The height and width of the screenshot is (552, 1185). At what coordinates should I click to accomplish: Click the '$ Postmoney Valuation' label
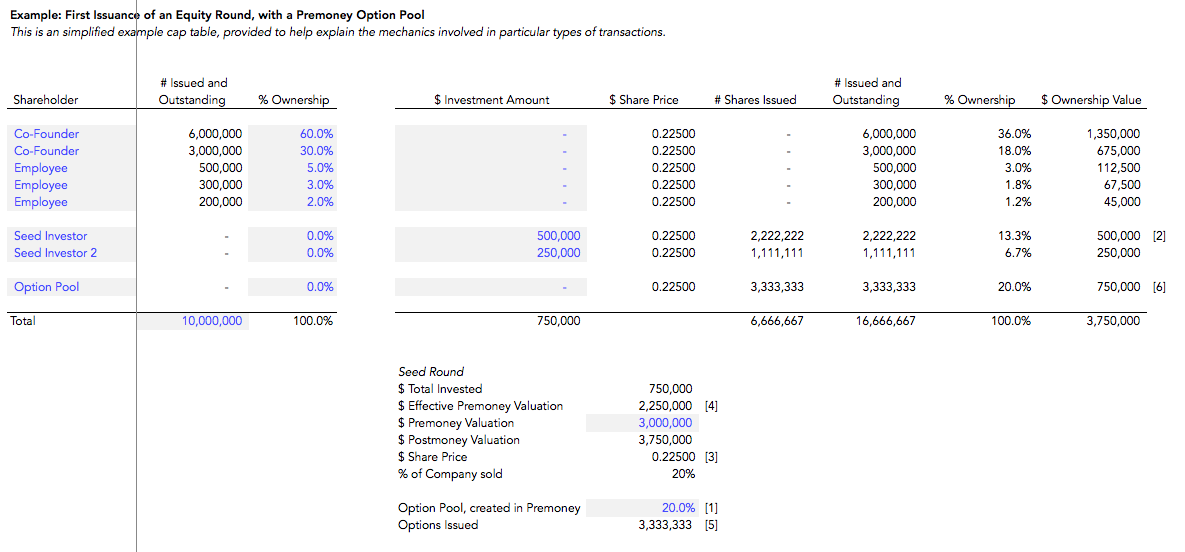[x=459, y=440]
